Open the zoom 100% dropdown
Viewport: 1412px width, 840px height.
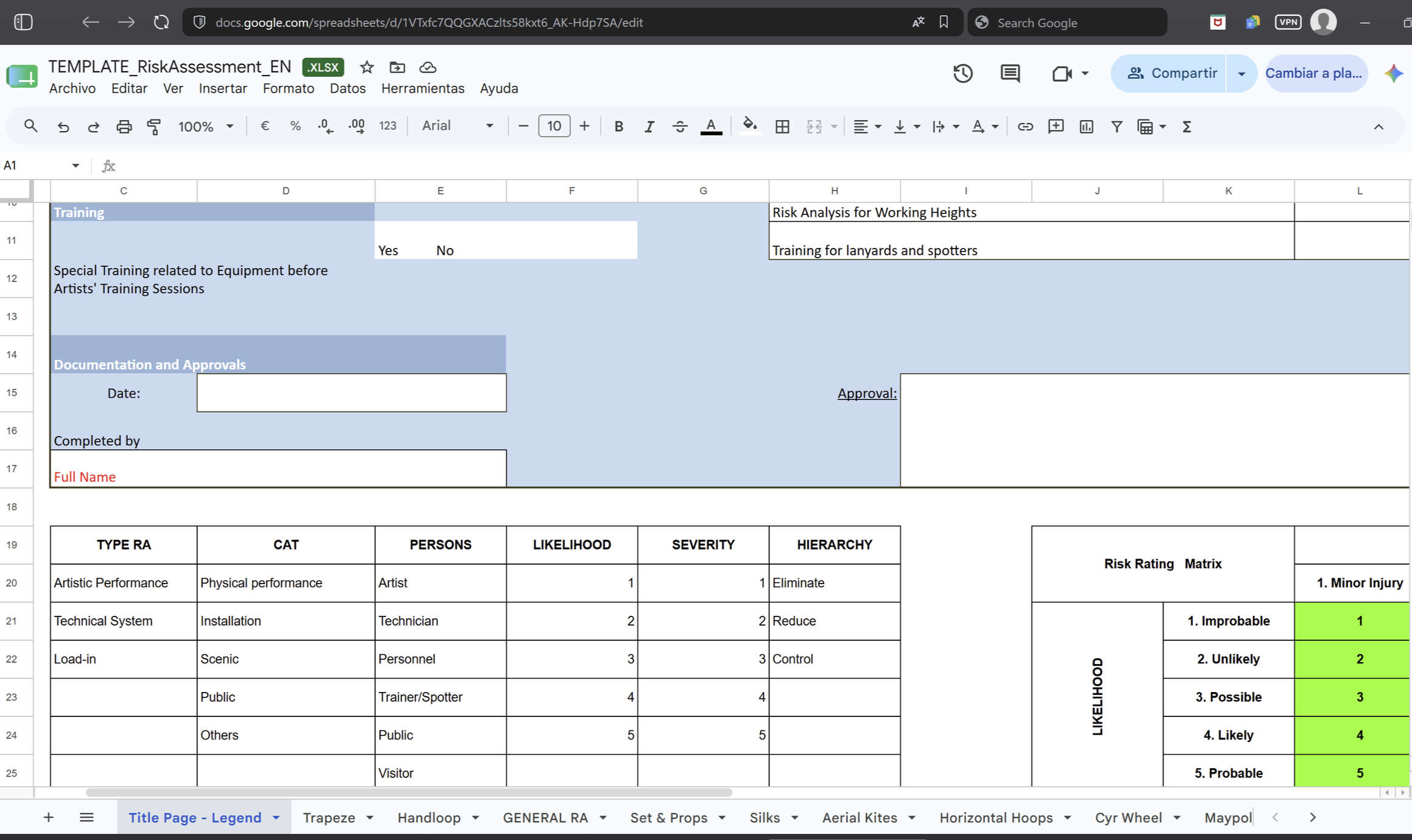(205, 126)
